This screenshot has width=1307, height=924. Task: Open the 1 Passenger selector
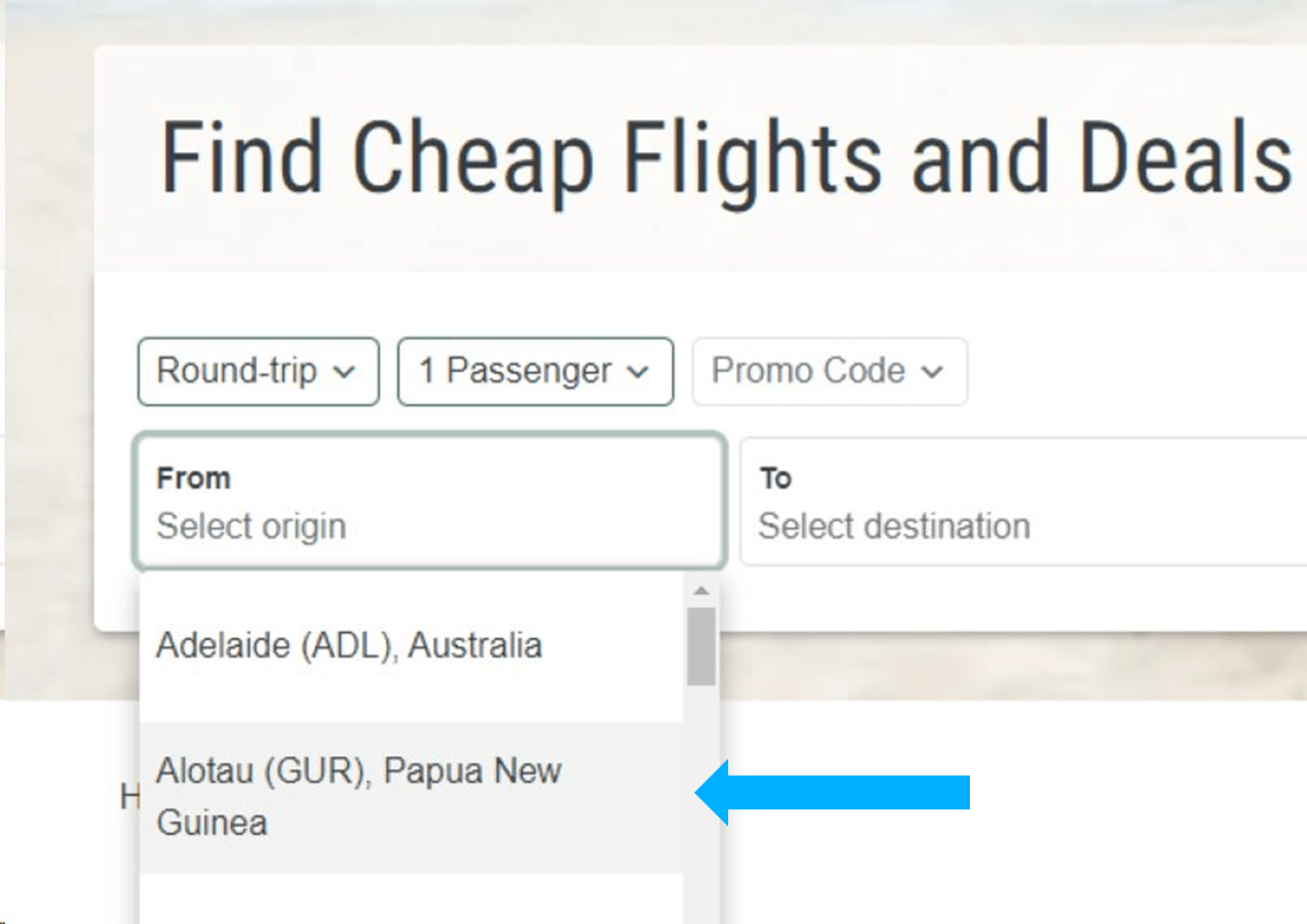(x=536, y=372)
